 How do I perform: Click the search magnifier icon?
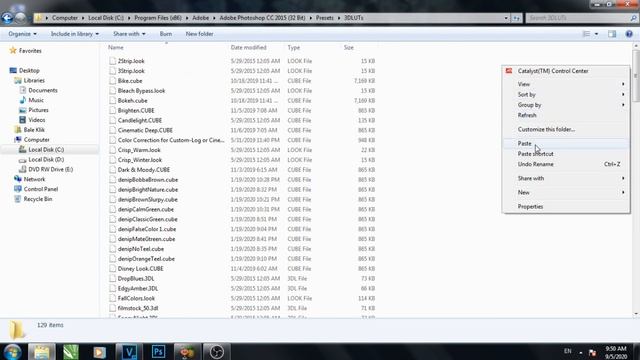point(633,18)
